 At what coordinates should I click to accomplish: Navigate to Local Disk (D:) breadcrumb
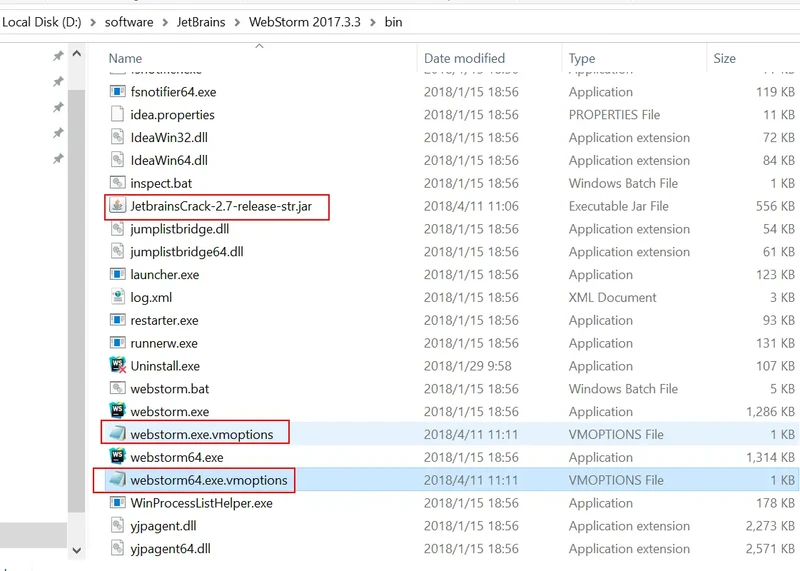coord(44,22)
